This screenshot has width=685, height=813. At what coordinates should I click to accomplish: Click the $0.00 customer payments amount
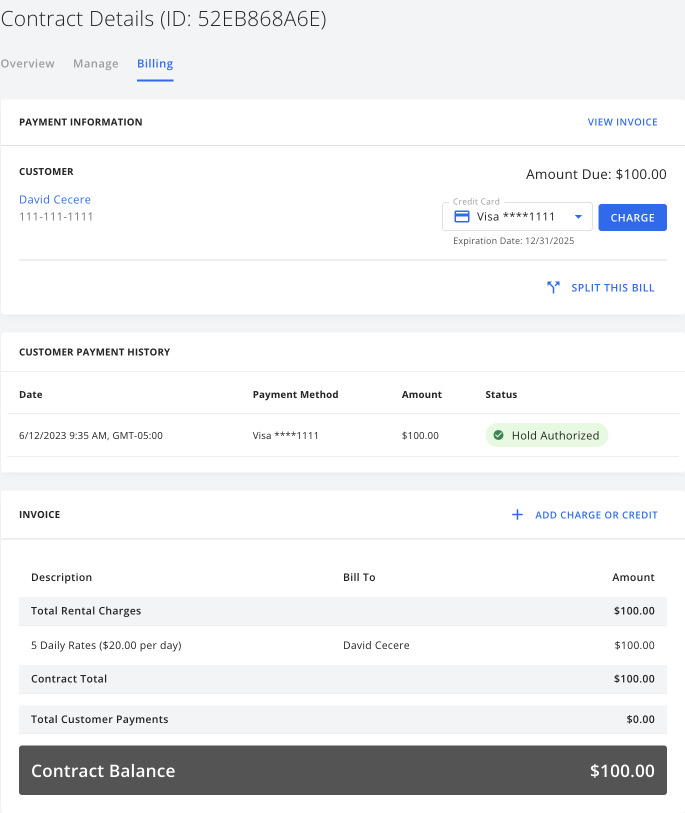[640, 719]
